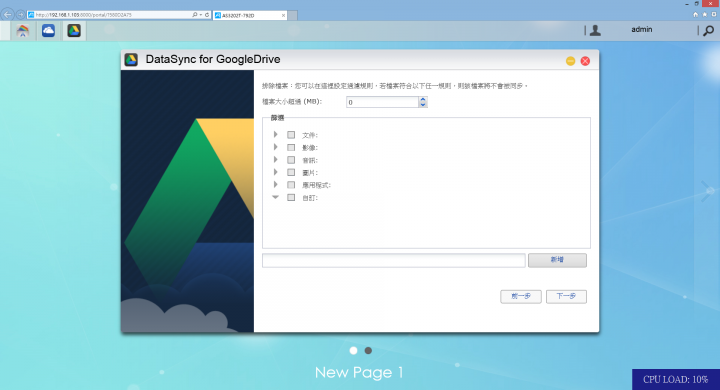Click the 應用程式 category label
Viewport: 720px width, 390px height.
[316, 185]
